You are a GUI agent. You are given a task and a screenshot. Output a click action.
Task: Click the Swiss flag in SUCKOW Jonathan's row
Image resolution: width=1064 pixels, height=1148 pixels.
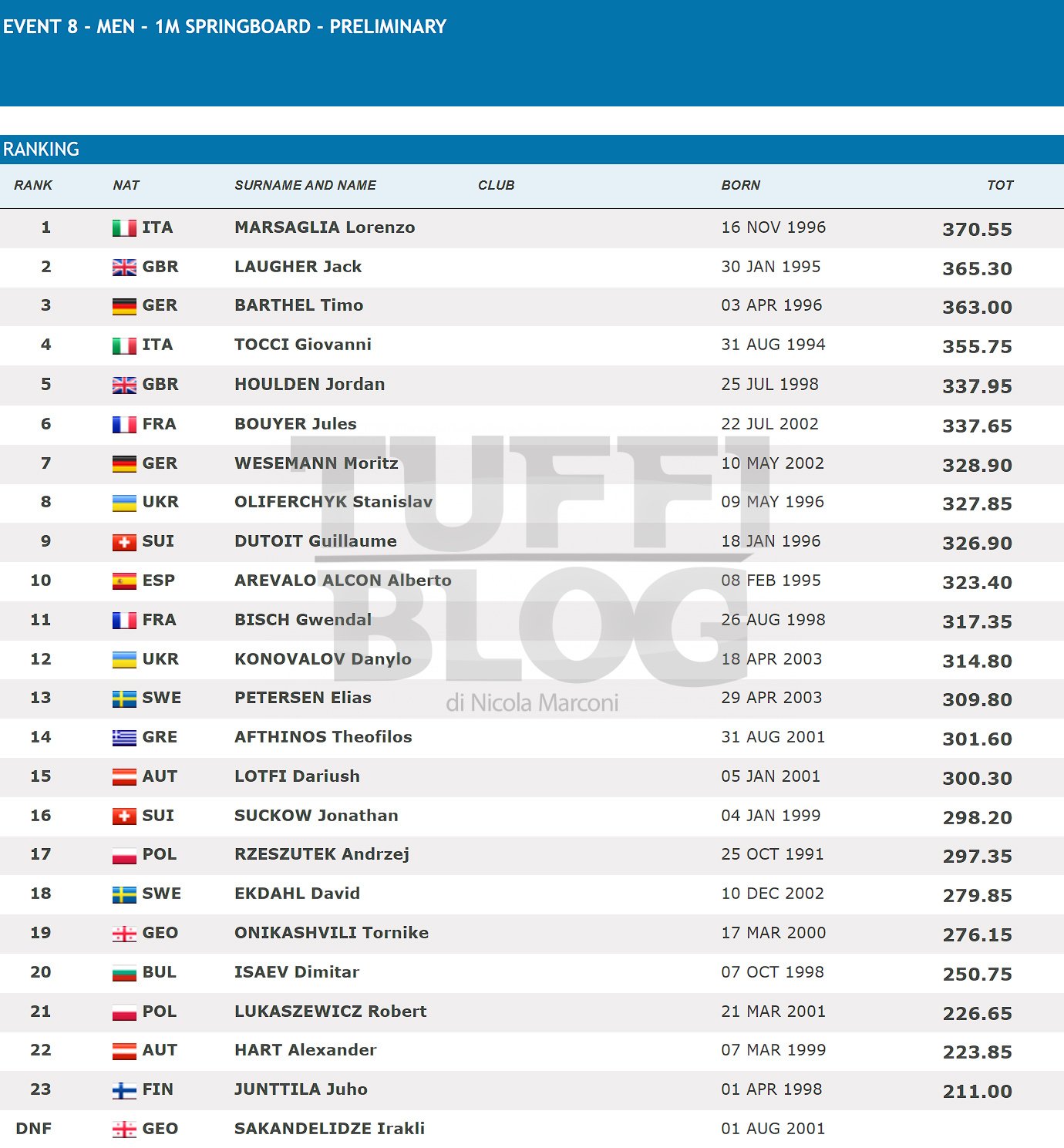124,816
